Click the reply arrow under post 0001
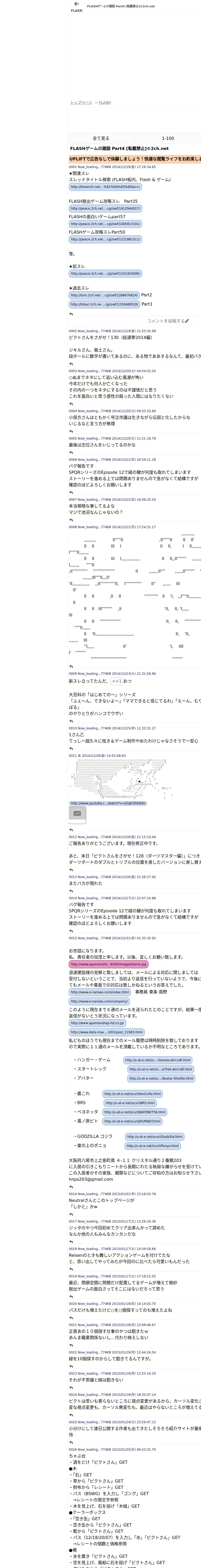The image size is (201, 1568). tap(71, 314)
